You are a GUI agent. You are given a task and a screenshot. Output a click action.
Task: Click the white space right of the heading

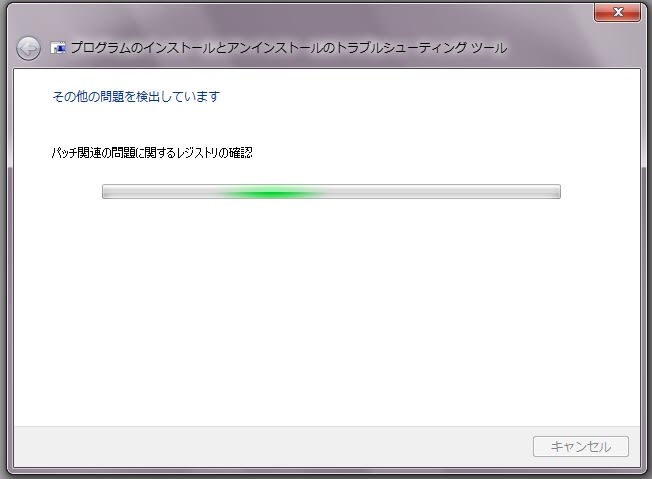click(x=416, y=96)
